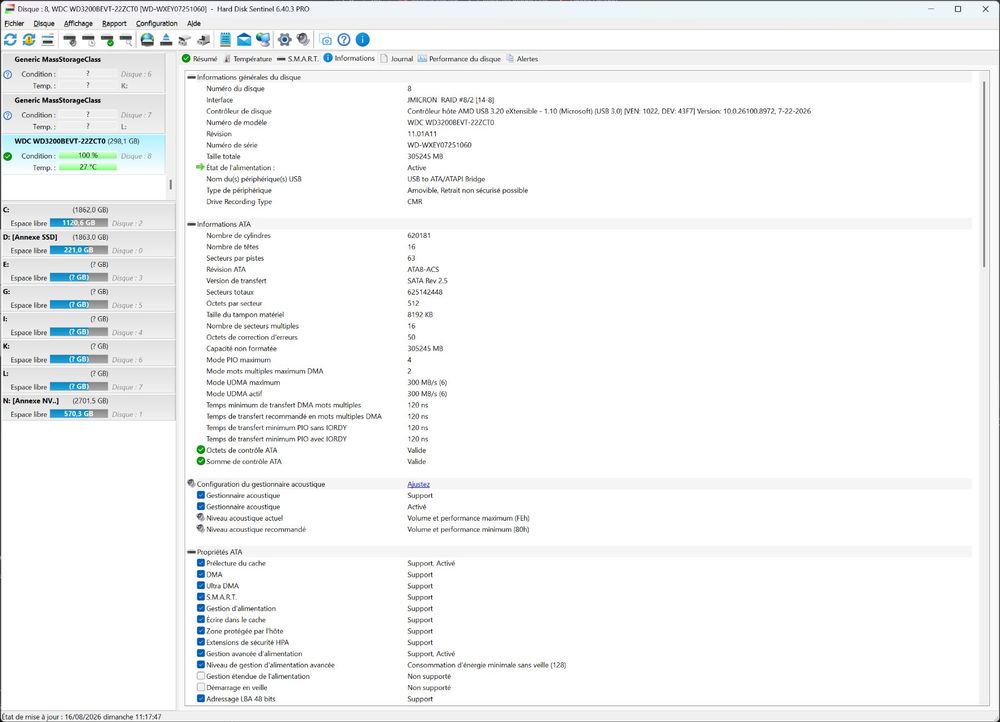Toggle Gestion étendue de l'alimentation checkbox
This screenshot has width=1000, height=722.
pyautogui.click(x=201, y=676)
